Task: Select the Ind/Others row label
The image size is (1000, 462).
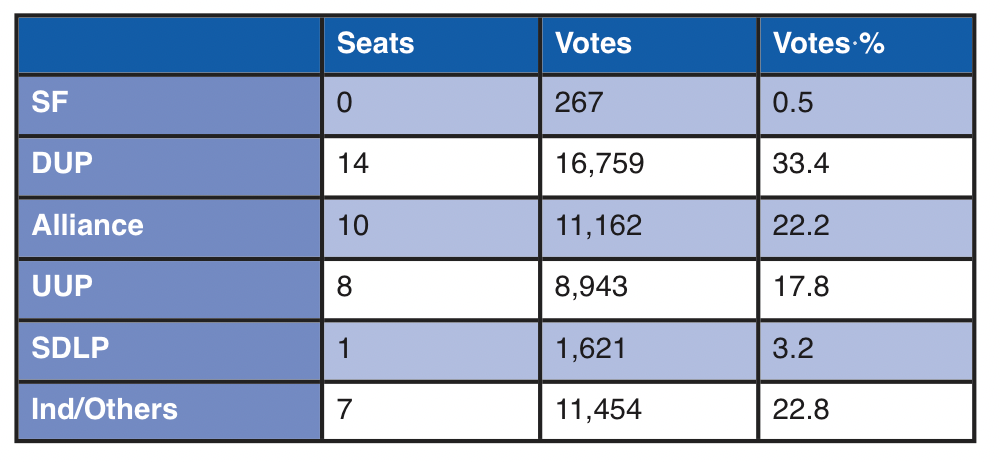Action: coord(104,408)
